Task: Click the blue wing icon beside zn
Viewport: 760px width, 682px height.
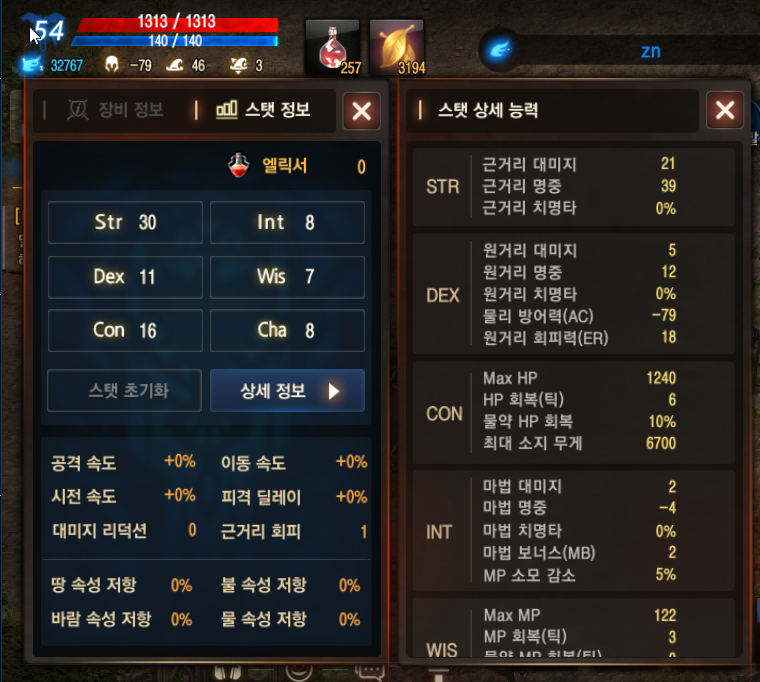Action: pyautogui.click(x=499, y=49)
